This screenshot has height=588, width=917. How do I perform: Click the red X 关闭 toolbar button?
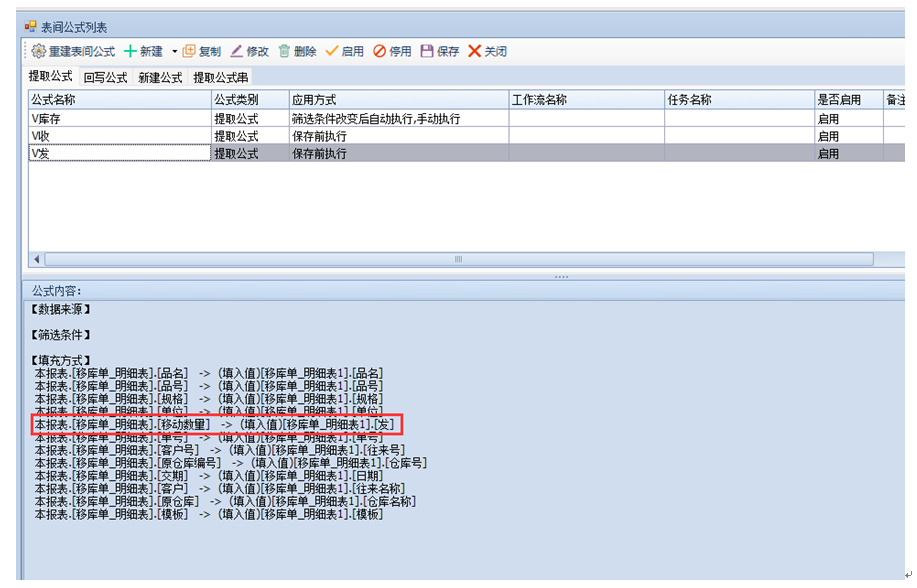pos(487,51)
